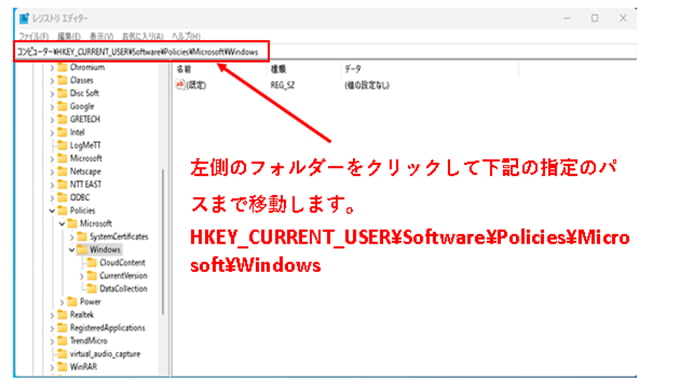
Task: Open the ヘルプ(H) menu
Action: click(x=186, y=36)
